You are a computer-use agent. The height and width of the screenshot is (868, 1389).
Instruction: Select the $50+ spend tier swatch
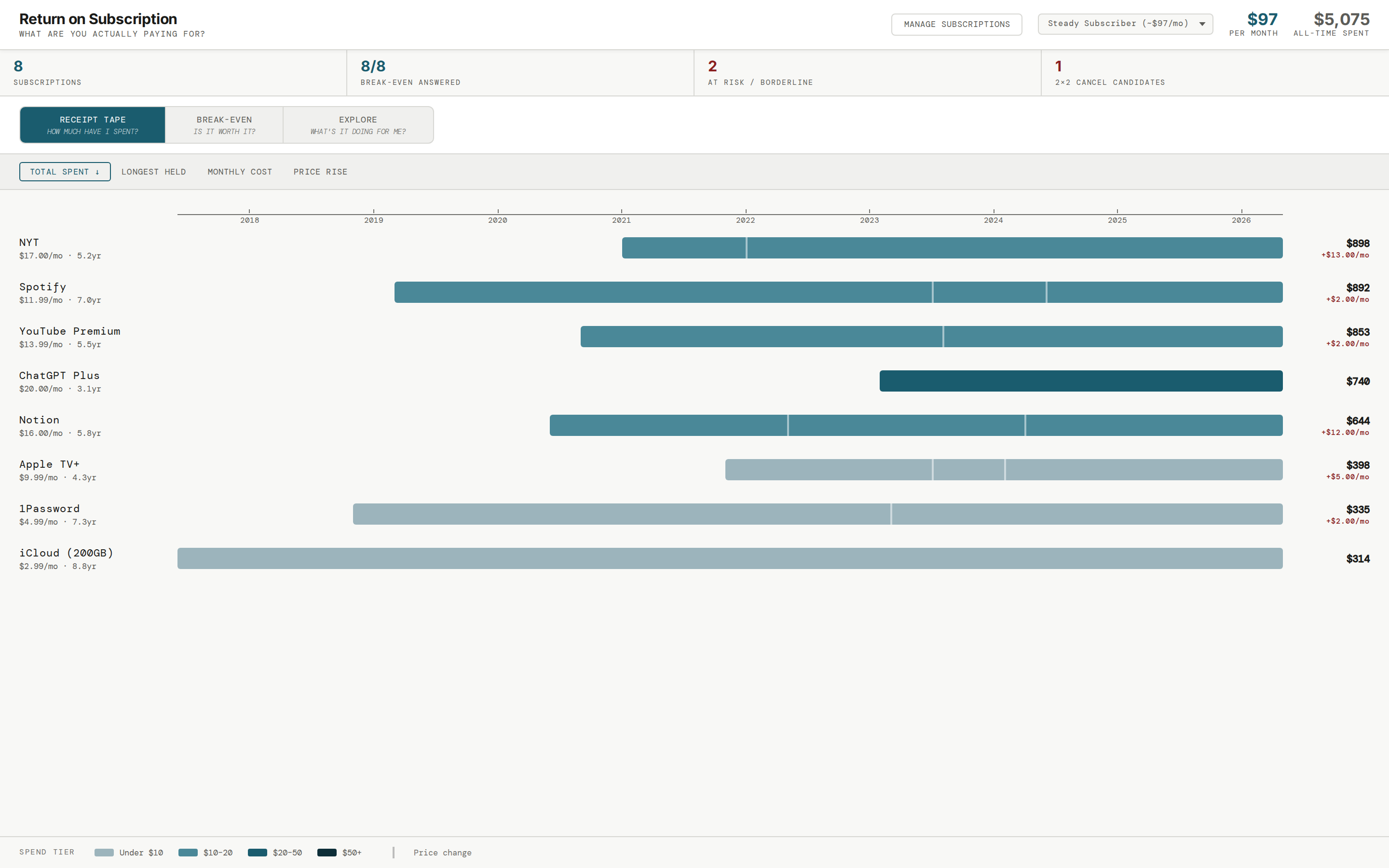tap(327, 853)
